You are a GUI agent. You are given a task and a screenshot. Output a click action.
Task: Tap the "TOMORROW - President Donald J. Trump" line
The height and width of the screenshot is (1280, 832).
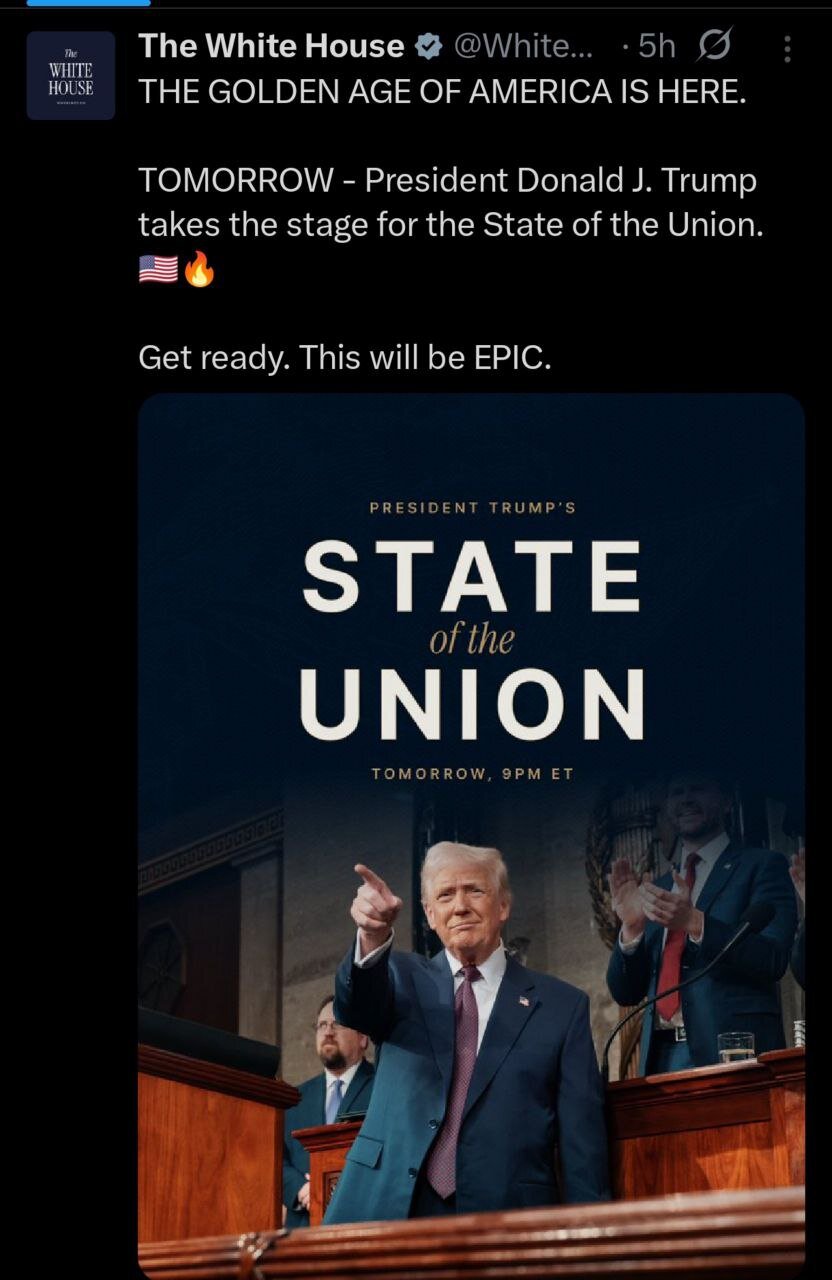447,180
